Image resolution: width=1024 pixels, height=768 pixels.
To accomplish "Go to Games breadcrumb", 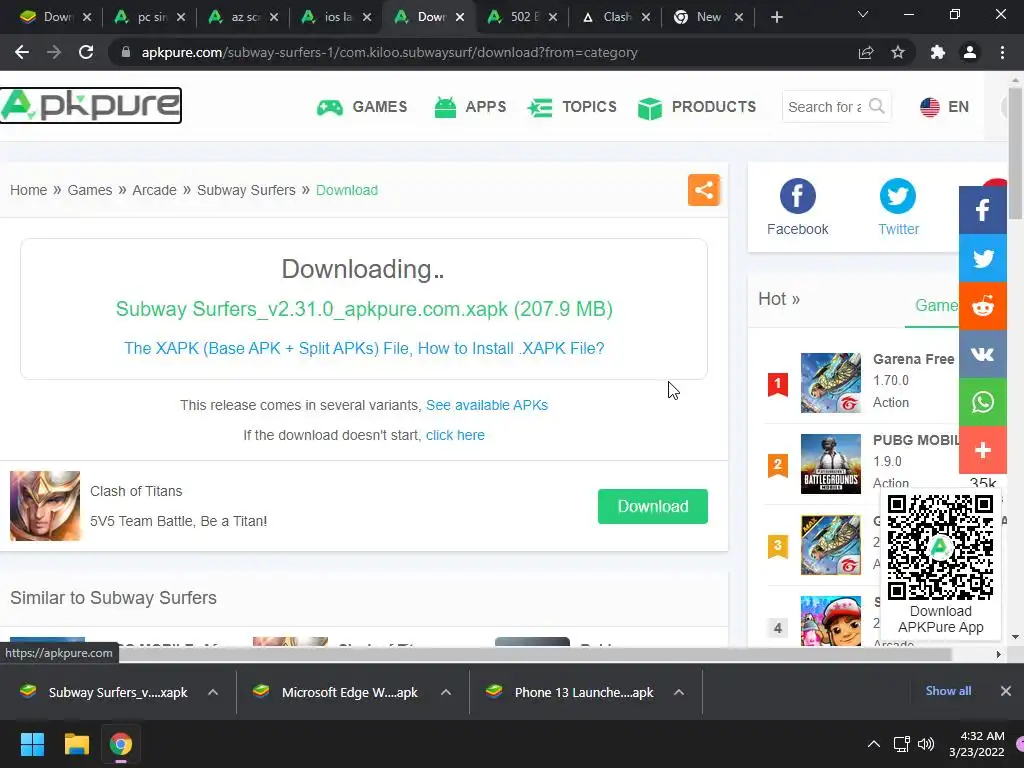I will coord(89,190).
